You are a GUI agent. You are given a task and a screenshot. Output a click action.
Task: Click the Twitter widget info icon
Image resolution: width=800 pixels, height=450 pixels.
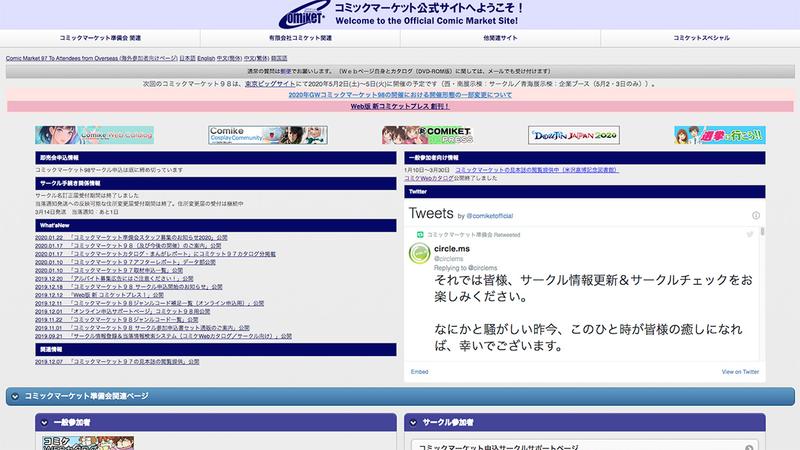pyautogui.click(x=756, y=215)
